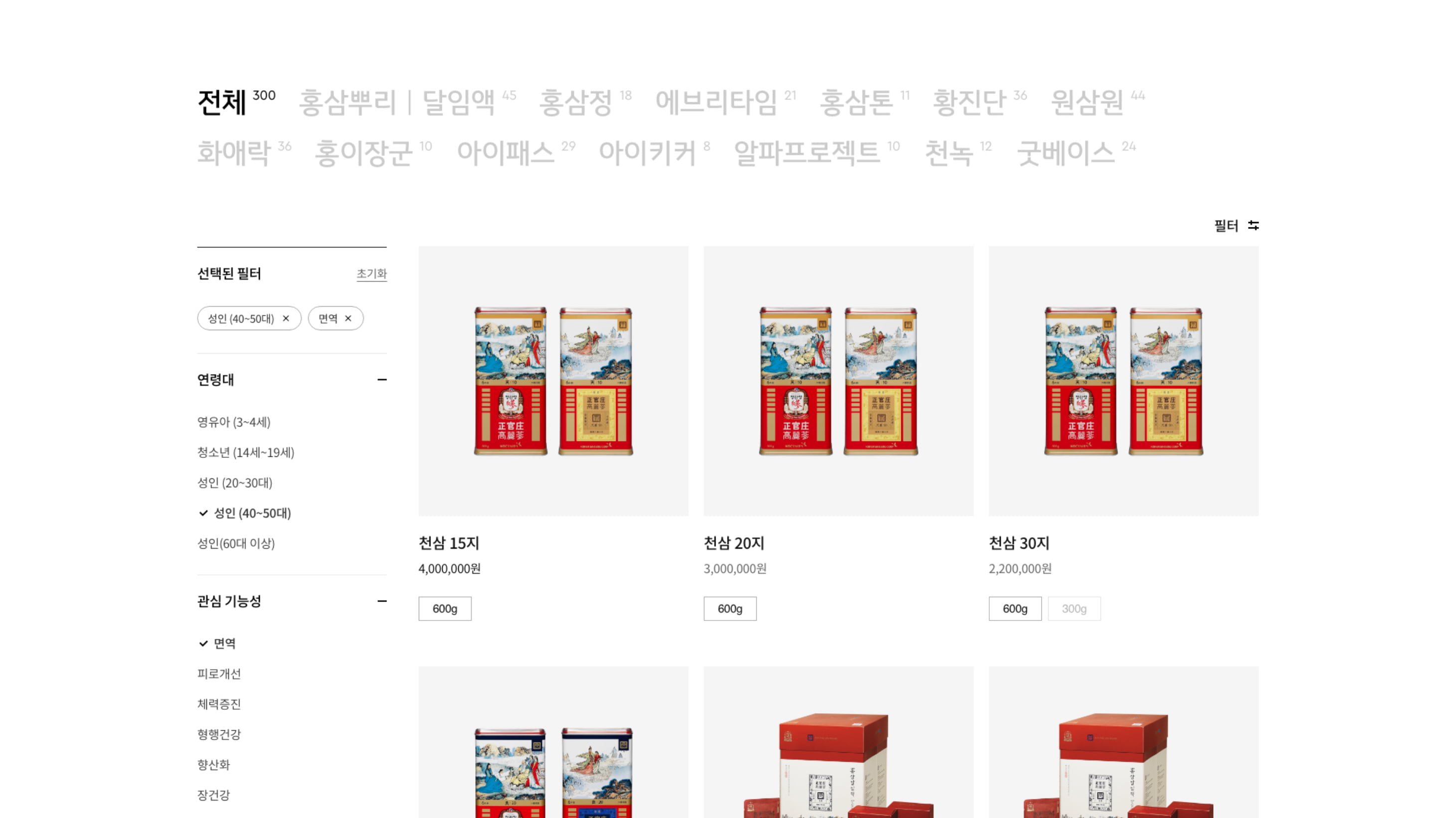Choose the 600g option for 천삼 15지
The image size is (1456, 818).
coord(445,609)
